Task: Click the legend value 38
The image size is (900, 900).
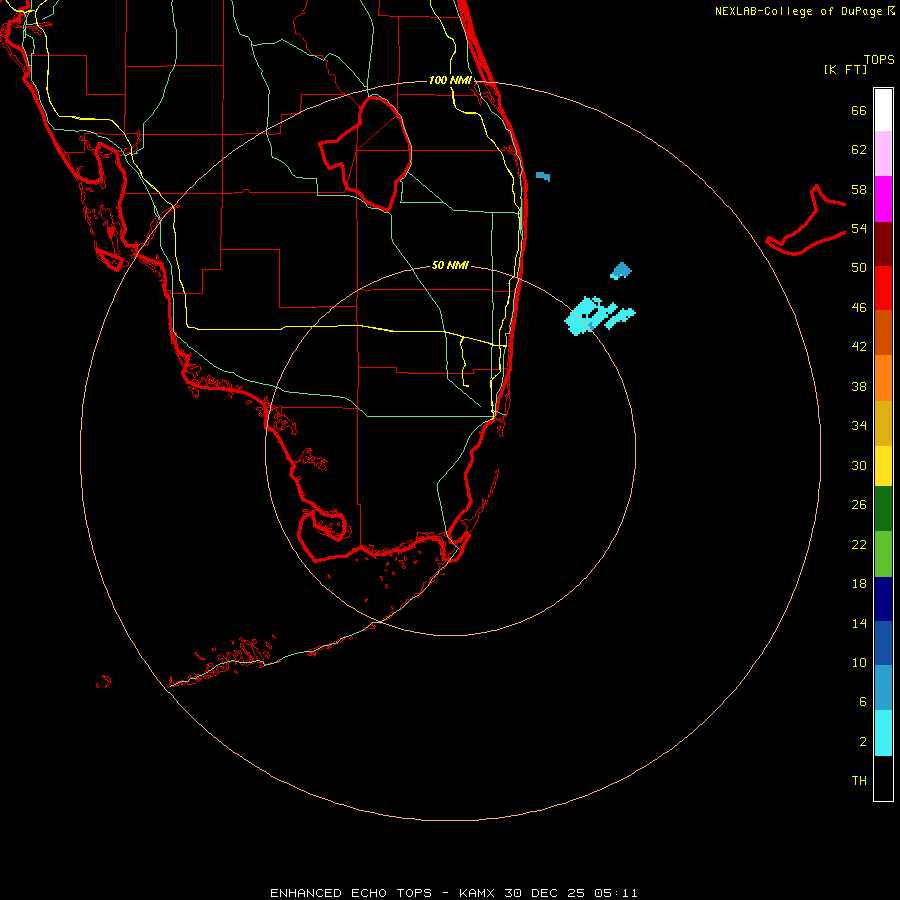Action: click(x=859, y=386)
